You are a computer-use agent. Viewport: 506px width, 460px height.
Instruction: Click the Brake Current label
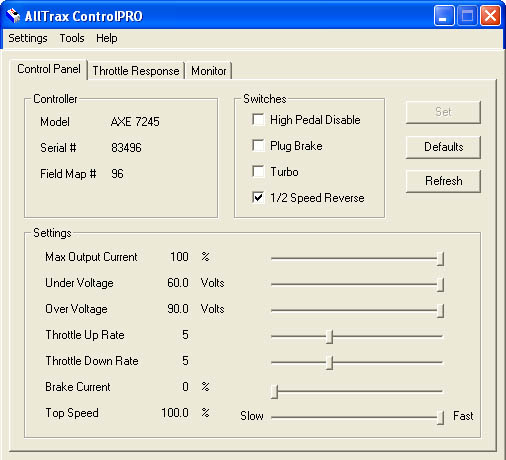coord(78,387)
